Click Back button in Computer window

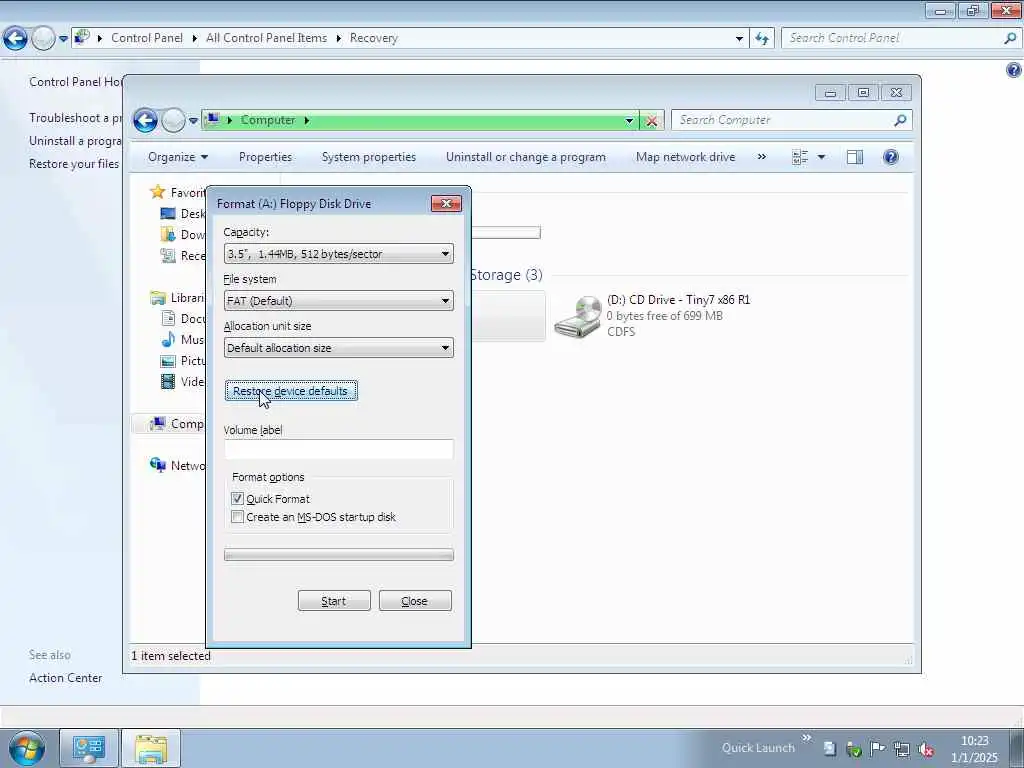pyautogui.click(x=145, y=120)
